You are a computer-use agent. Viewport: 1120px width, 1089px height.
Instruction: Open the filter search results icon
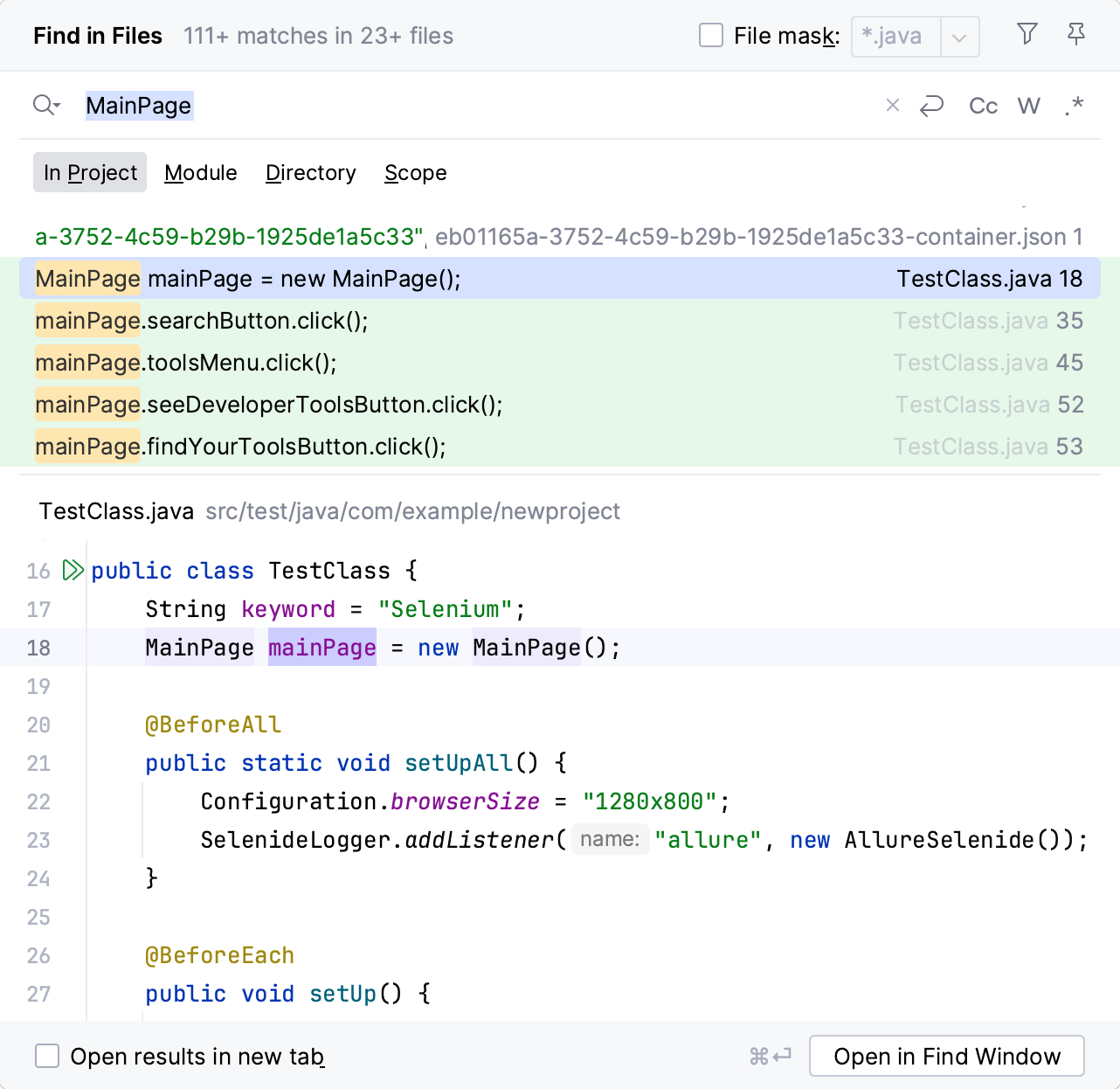click(1027, 34)
